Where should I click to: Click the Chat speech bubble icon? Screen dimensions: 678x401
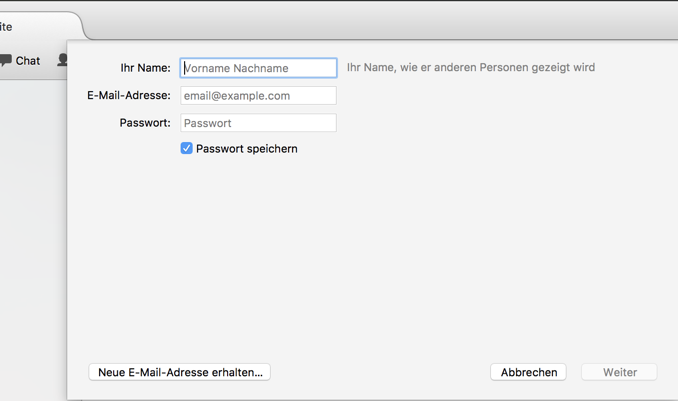tap(6, 60)
